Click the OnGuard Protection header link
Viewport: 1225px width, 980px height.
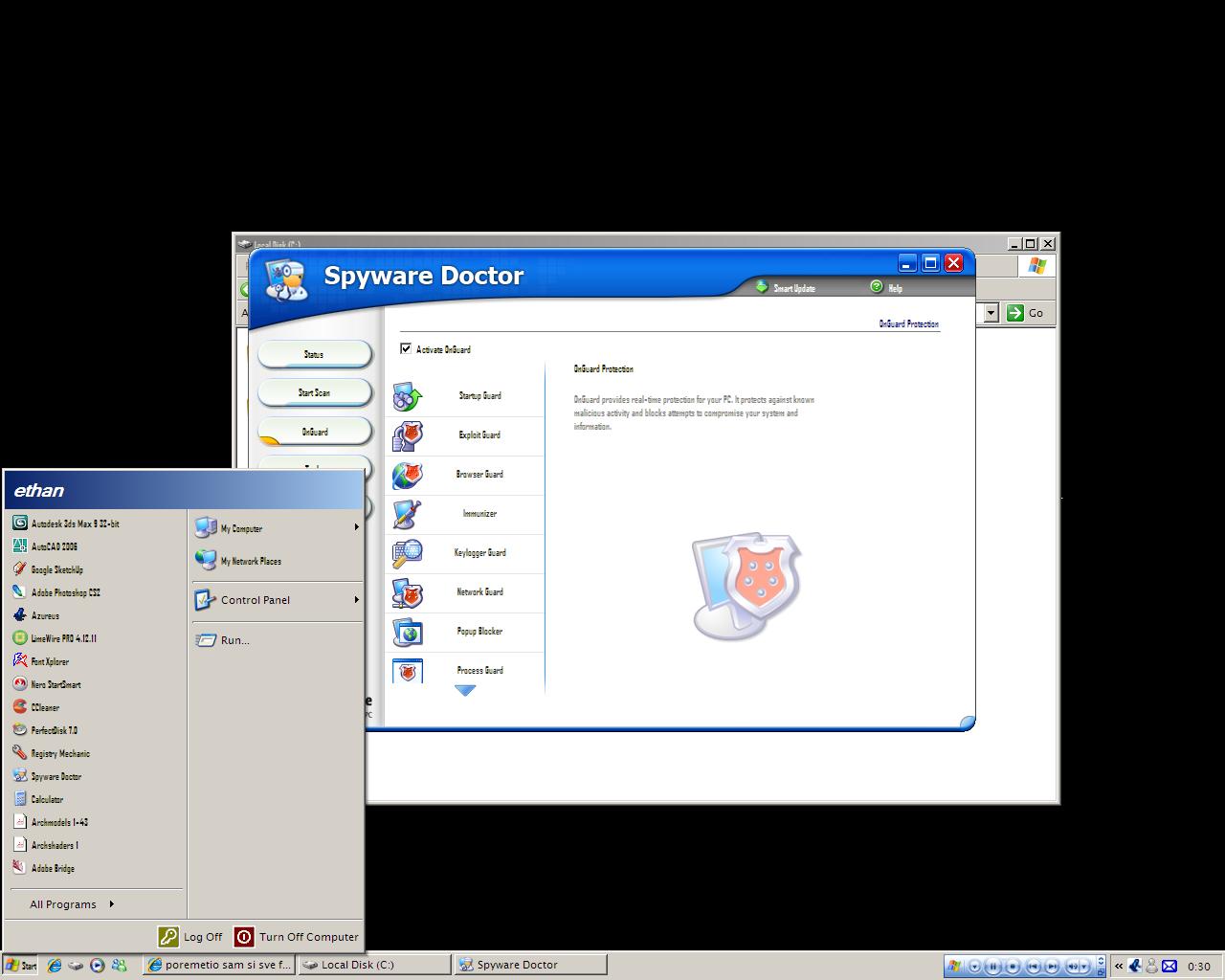pyautogui.click(x=909, y=324)
